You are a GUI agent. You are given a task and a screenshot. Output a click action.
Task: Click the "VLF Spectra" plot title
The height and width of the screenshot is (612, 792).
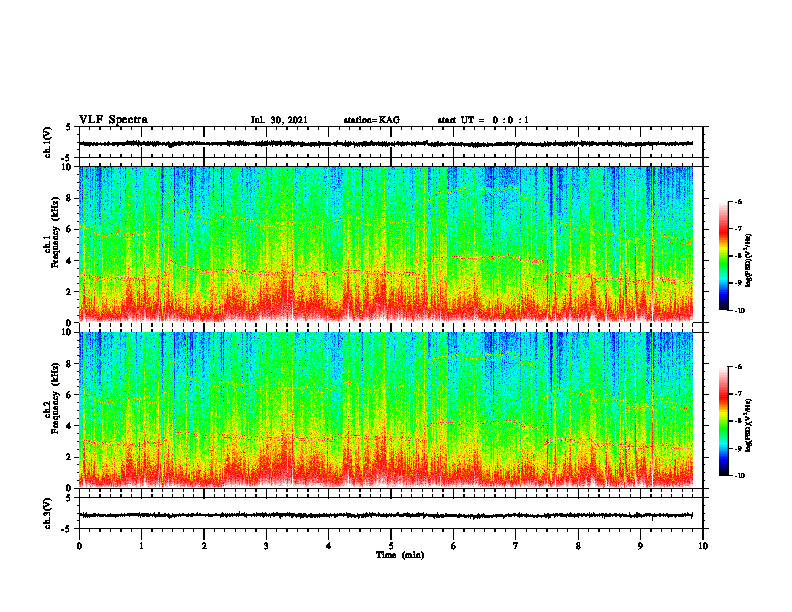113,119
